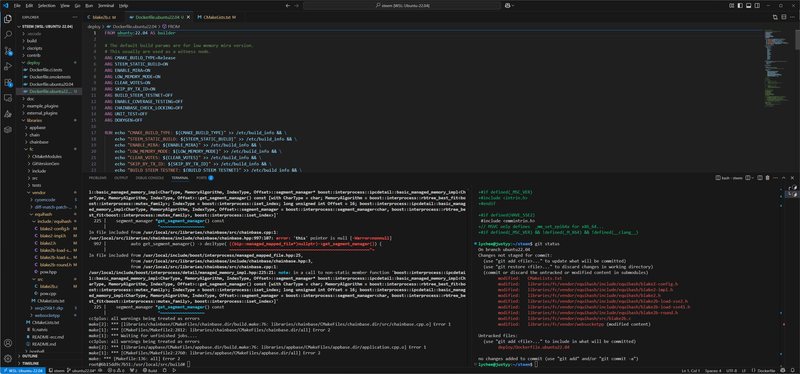Click the deploy breadcrumb segment
Viewport: 800px width, 374px height.
(x=93, y=26)
